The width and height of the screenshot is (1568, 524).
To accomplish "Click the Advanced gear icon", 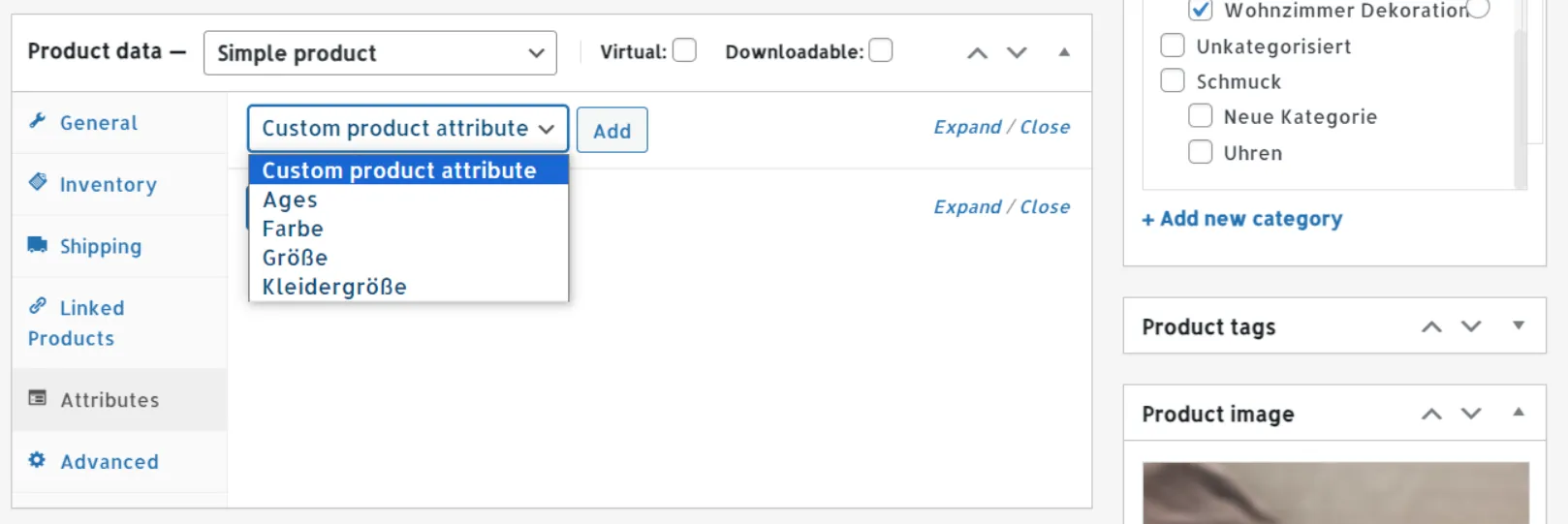I will [38, 460].
